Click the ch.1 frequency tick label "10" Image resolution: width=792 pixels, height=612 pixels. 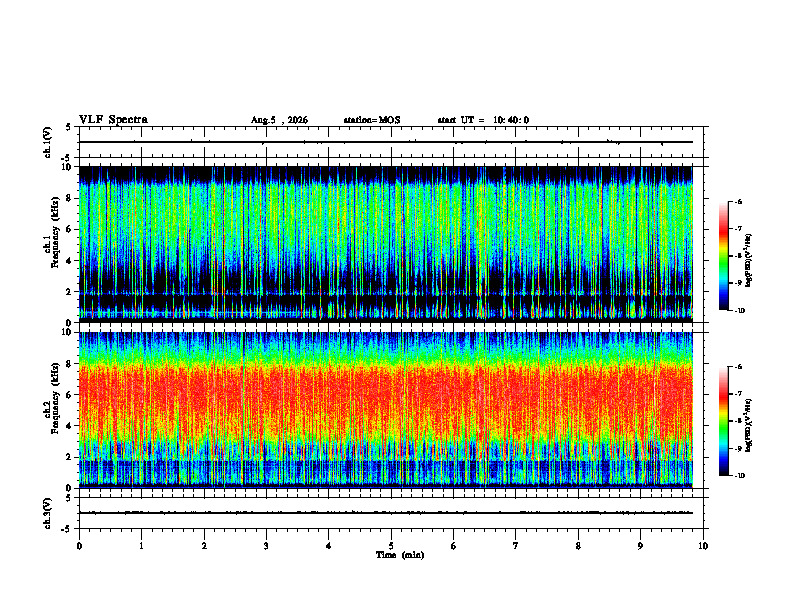[67, 167]
